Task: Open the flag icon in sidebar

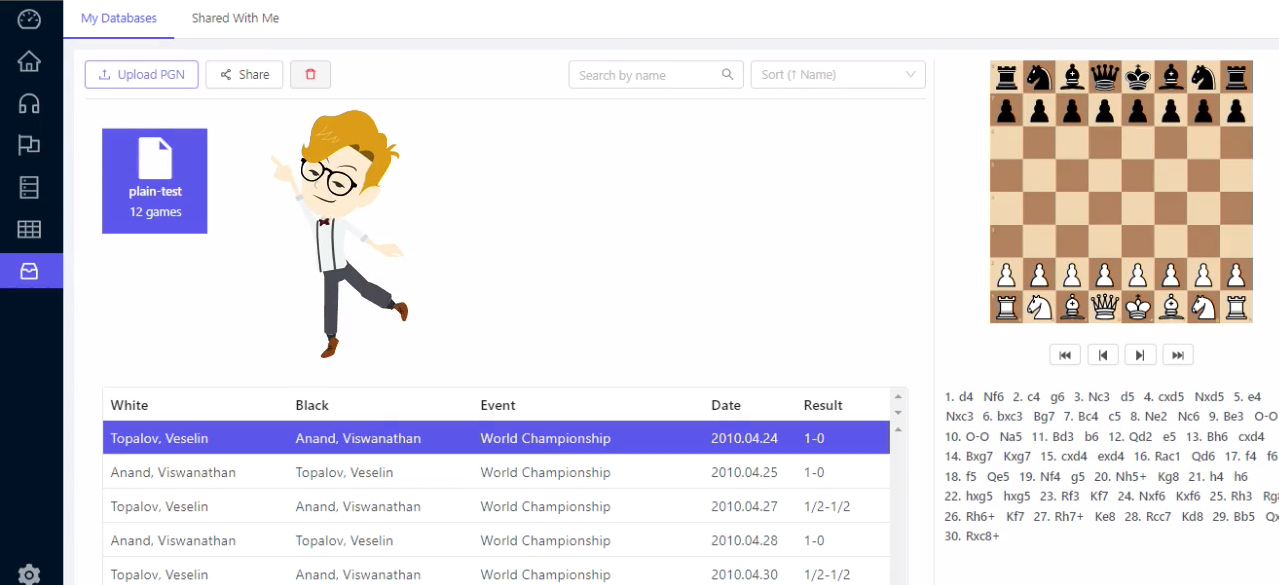Action: pyautogui.click(x=29, y=145)
